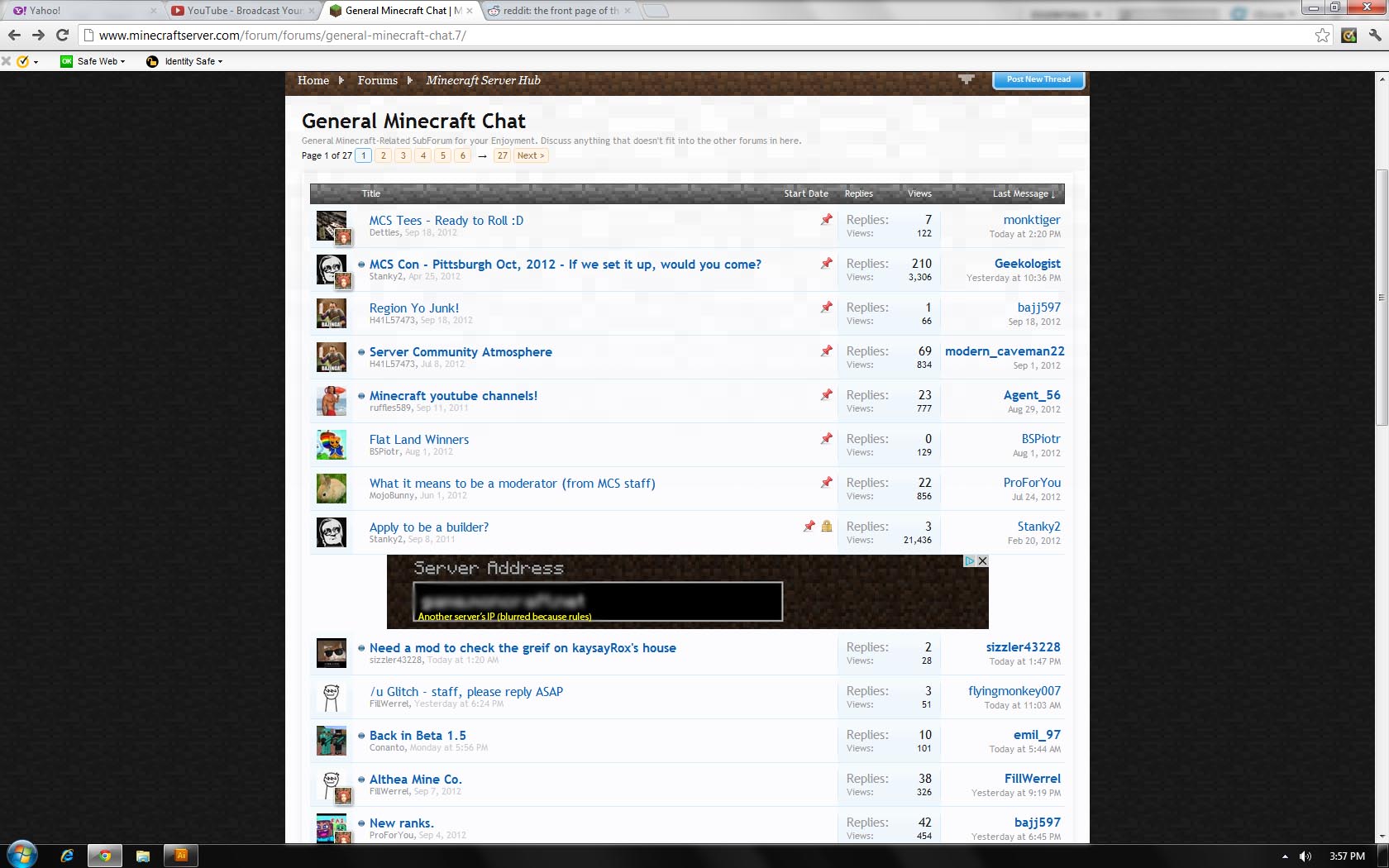This screenshot has width=1389, height=868.
Task: Click unread dot next to Althea Mine Co.
Action: (x=361, y=780)
